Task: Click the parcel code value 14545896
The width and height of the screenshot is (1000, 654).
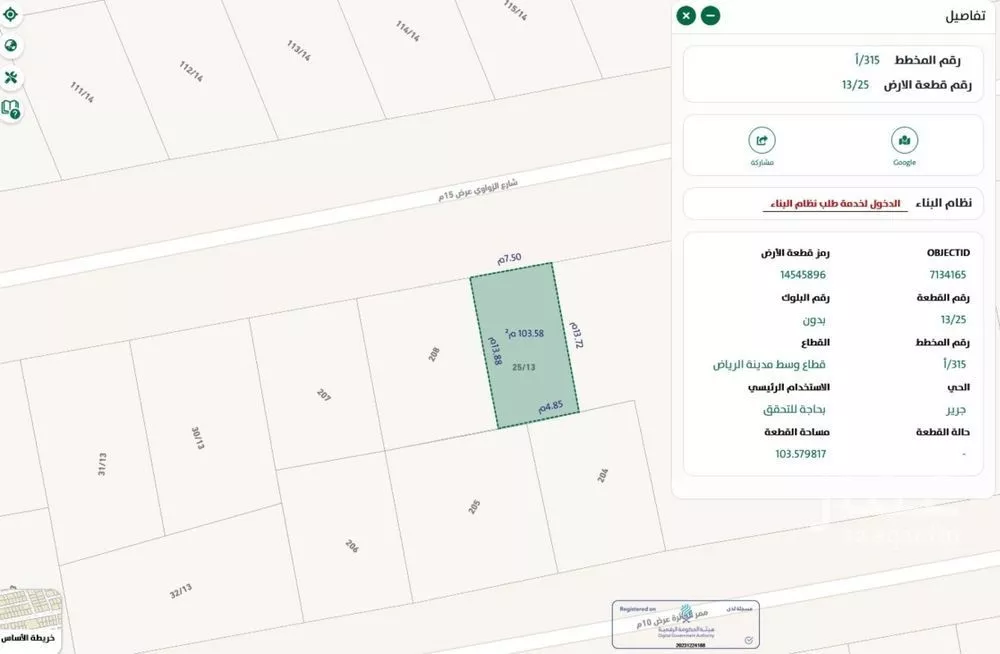Action: click(x=803, y=275)
